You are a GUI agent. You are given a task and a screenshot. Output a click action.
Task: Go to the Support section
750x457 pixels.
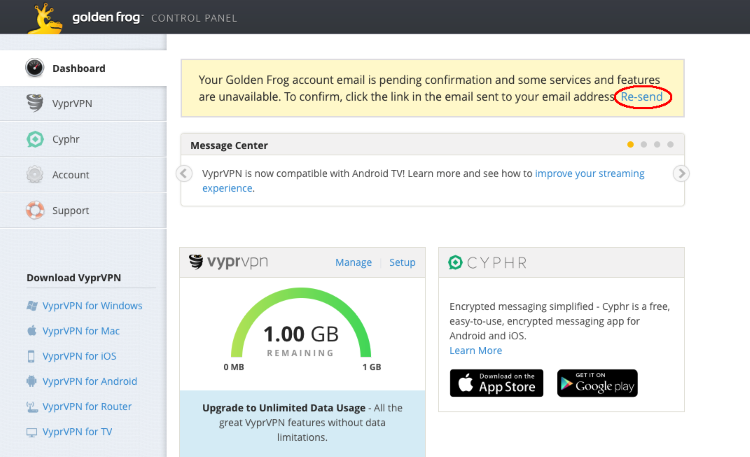point(83,210)
